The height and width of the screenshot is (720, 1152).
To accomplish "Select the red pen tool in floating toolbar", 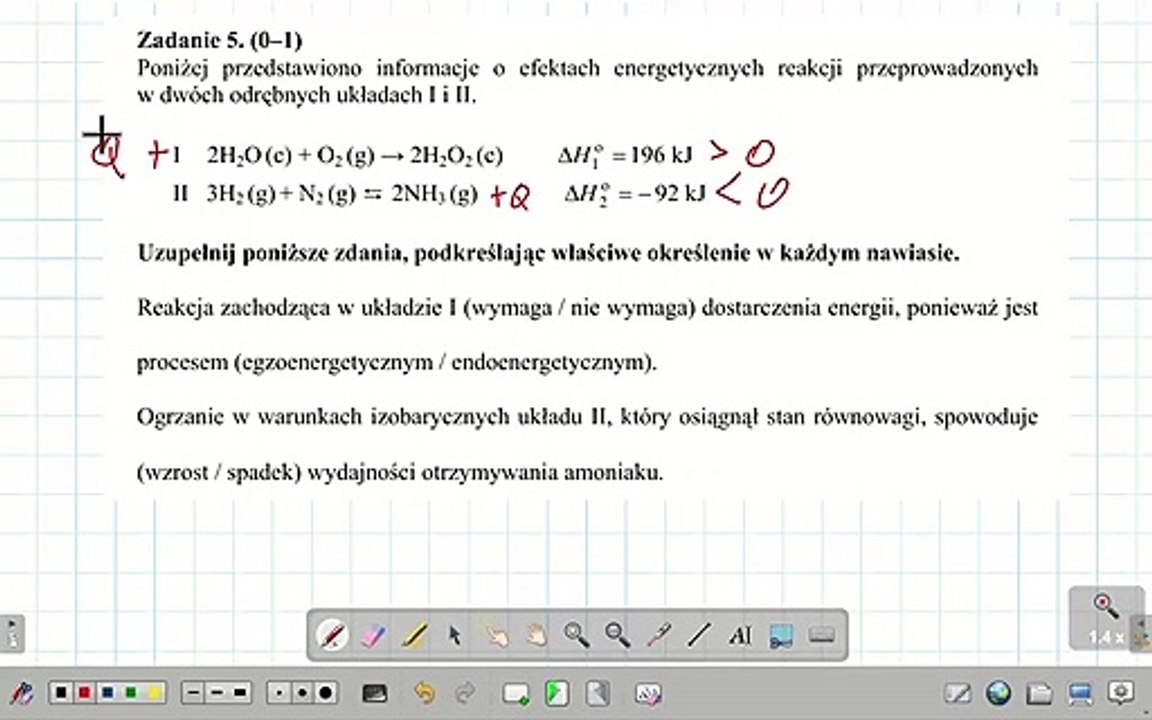I will click(332, 634).
